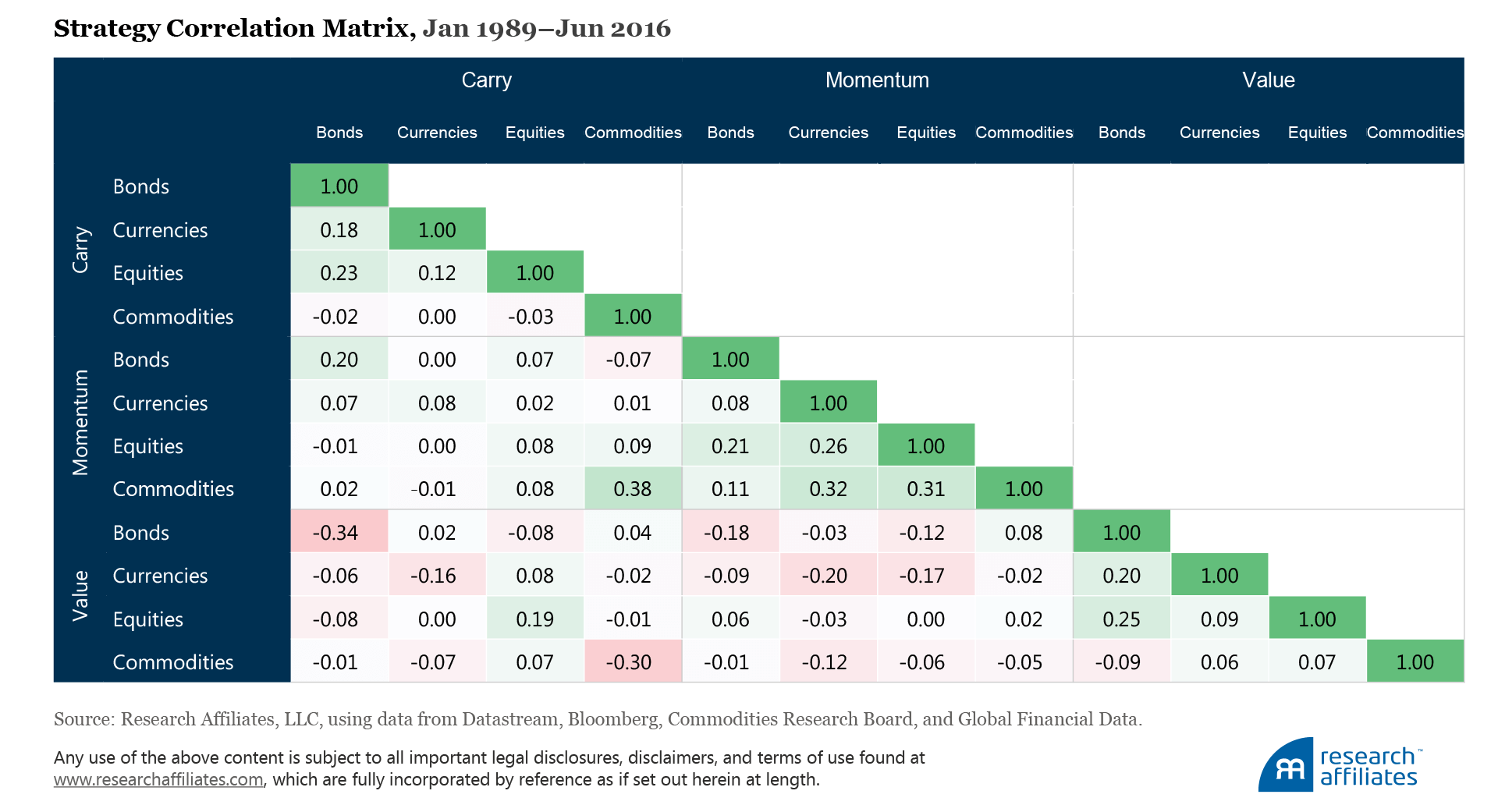Click the Momentum column group header
The width and height of the screenshot is (1498, 812).
click(877, 80)
